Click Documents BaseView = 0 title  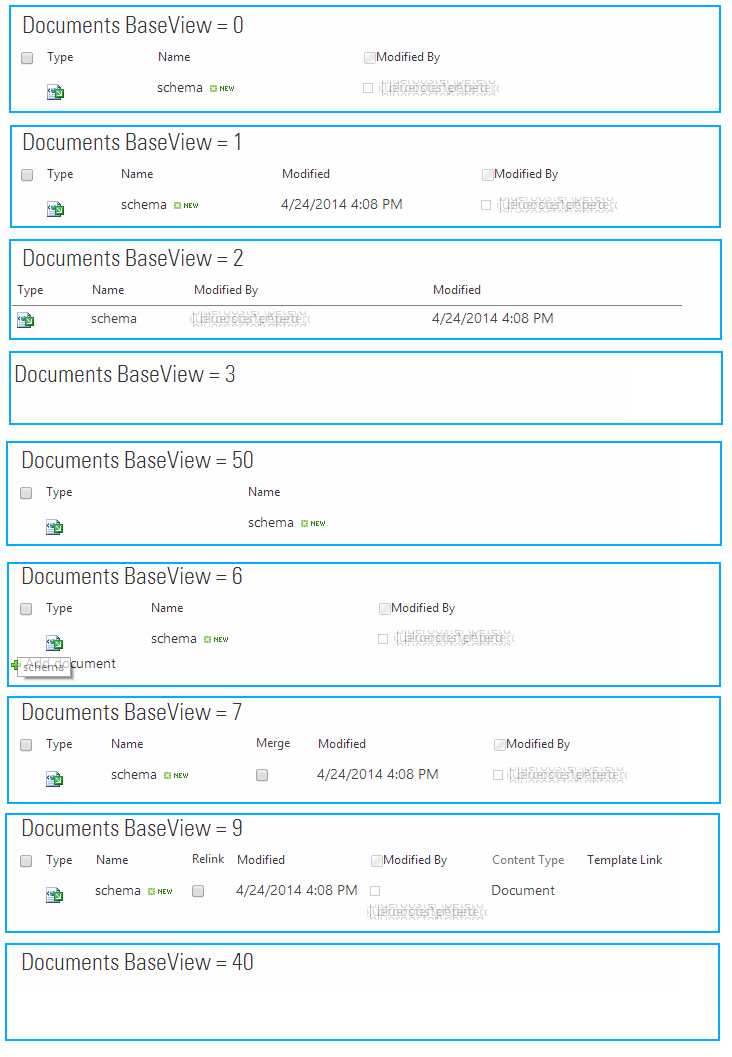[x=133, y=26]
